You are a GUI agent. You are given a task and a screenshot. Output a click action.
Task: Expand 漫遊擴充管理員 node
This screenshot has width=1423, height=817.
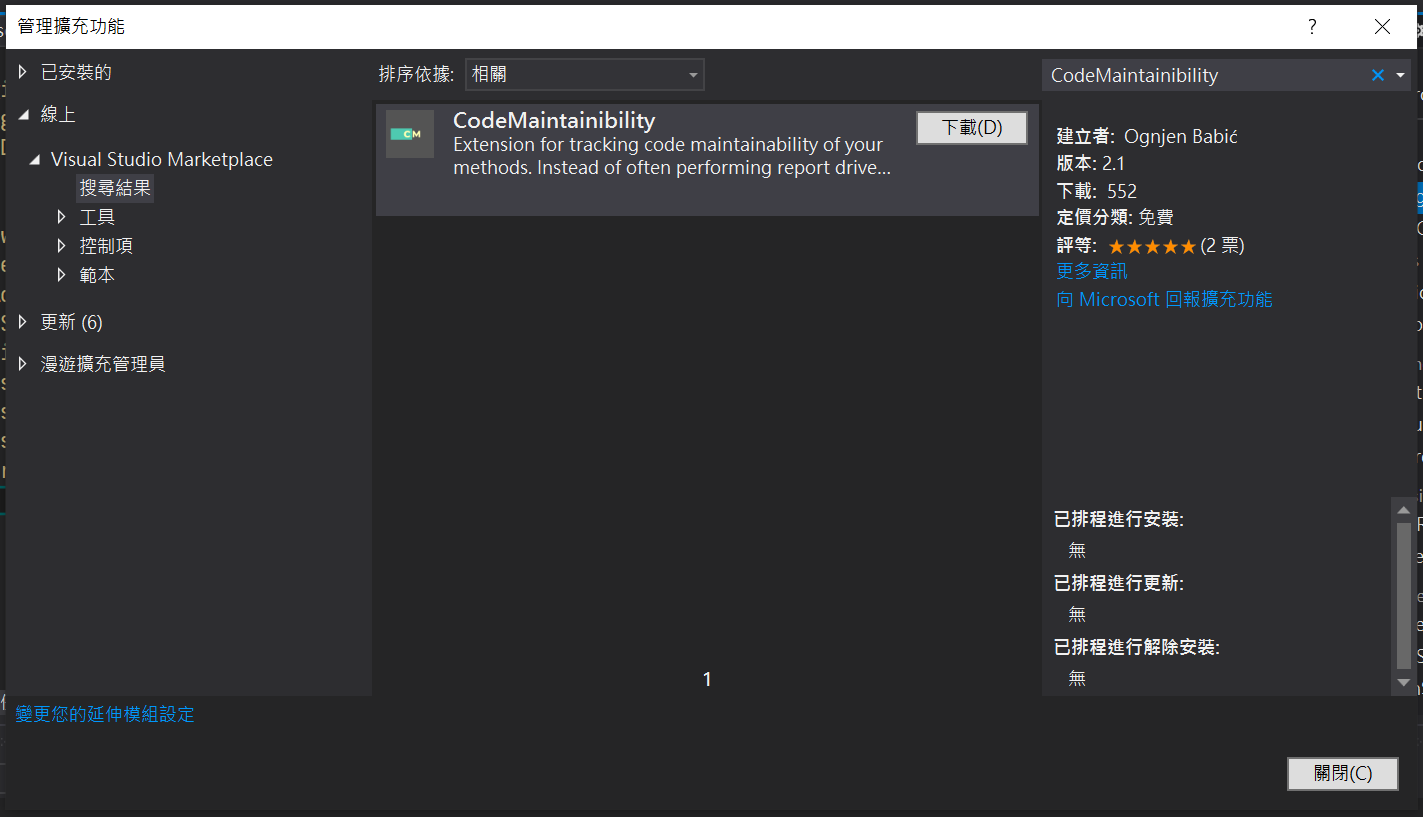[23, 364]
